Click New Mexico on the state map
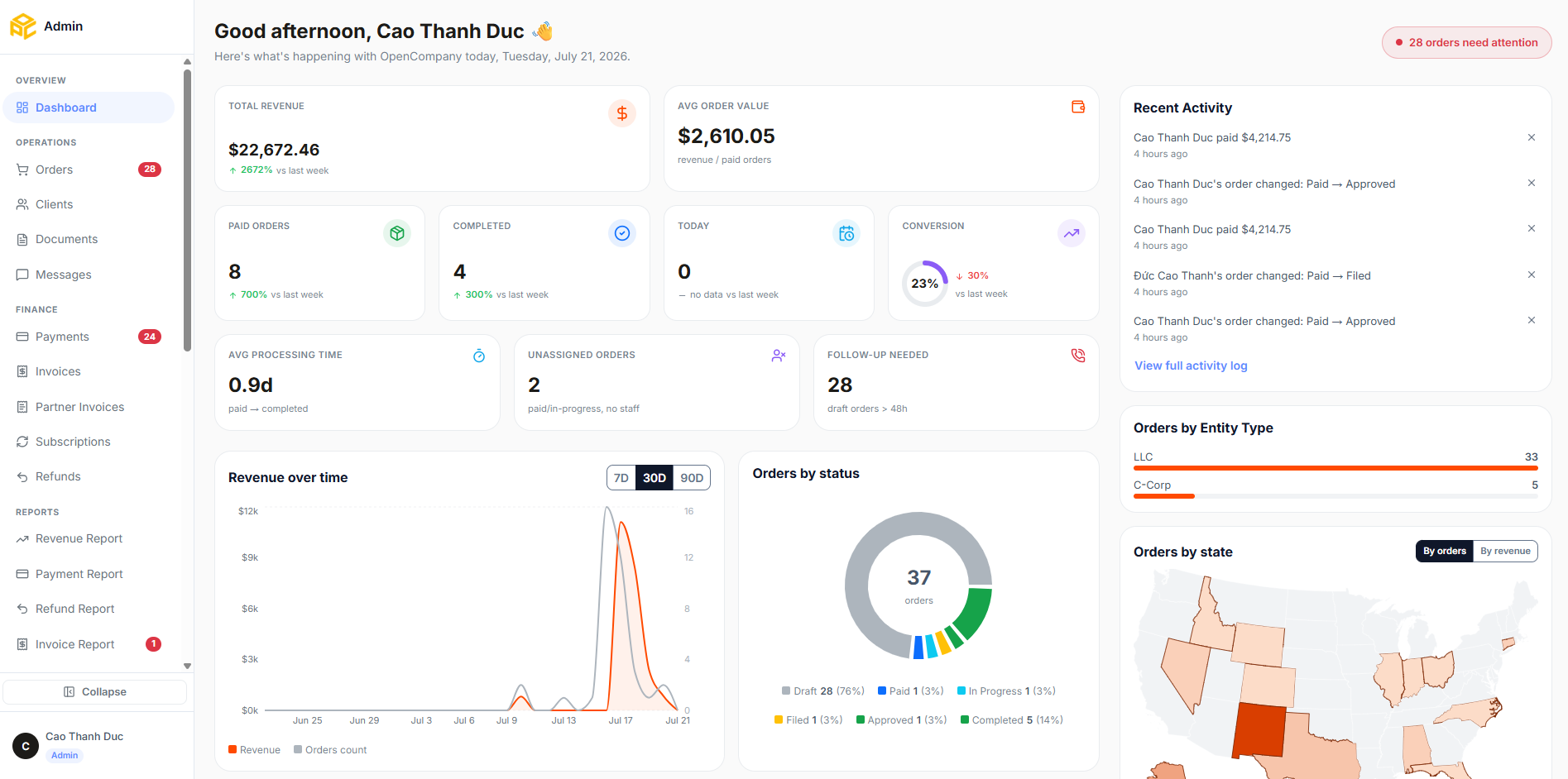This screenshot has height=779, width=1568. [1259, 731]
